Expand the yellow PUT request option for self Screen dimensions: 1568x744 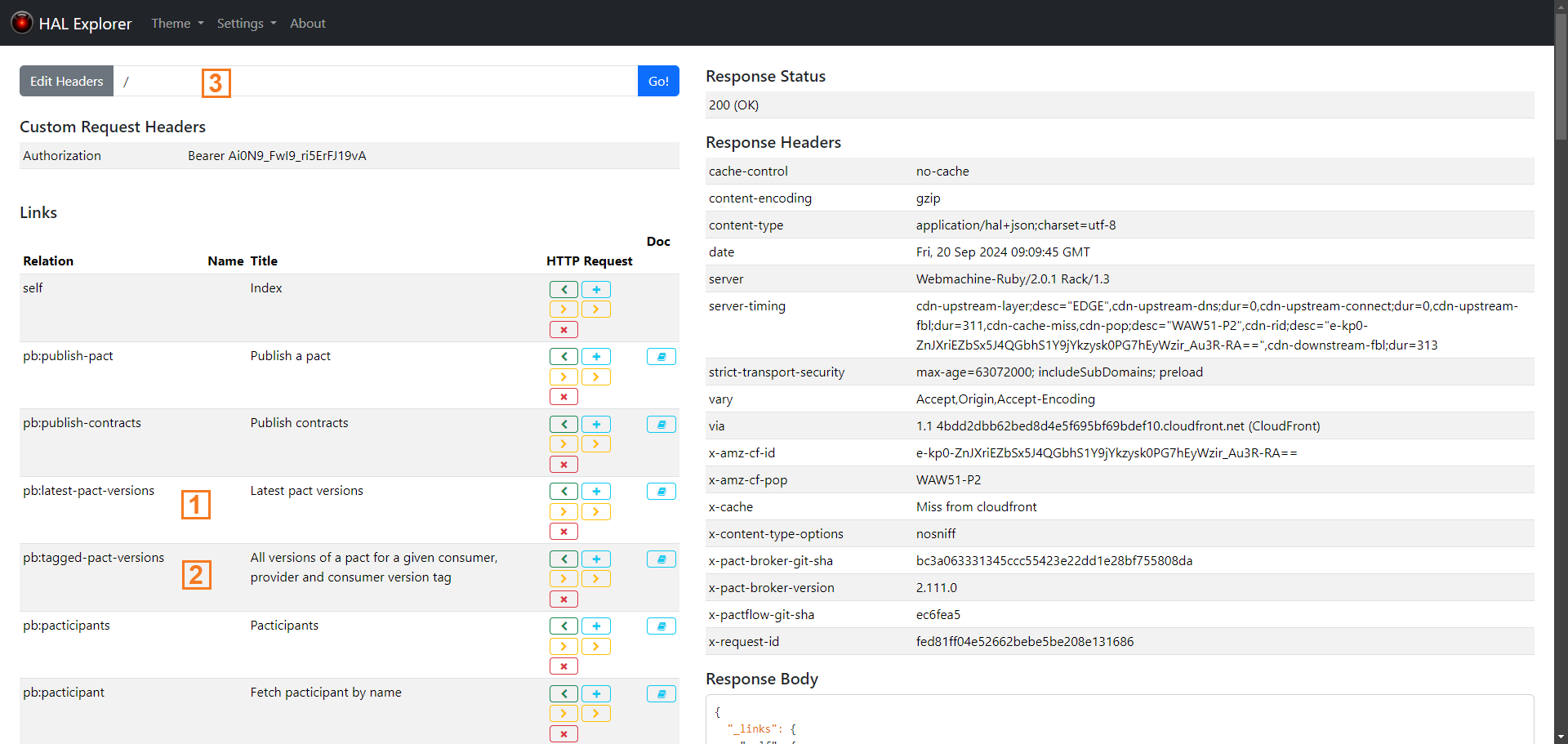click(x=563, y=309)
